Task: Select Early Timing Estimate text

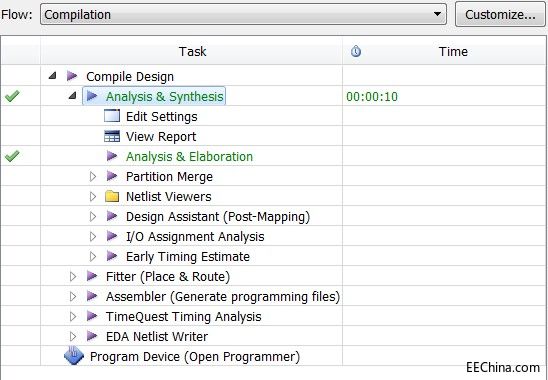Action: click(188, 257)
